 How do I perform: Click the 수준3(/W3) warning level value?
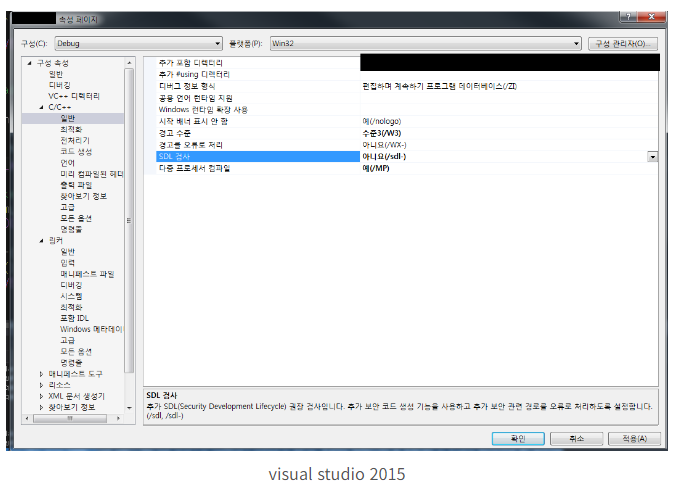(382, 133)
